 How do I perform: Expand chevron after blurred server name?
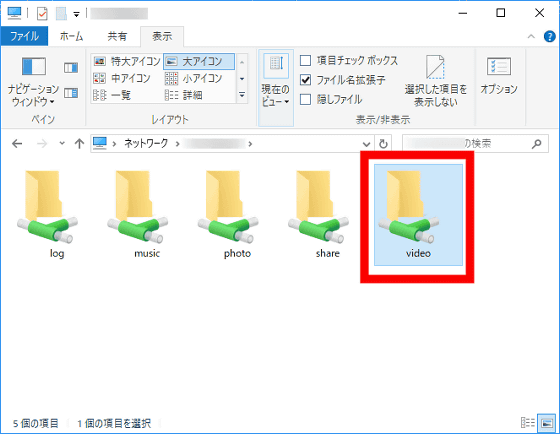pyautogui.click(x=250, y=144)
